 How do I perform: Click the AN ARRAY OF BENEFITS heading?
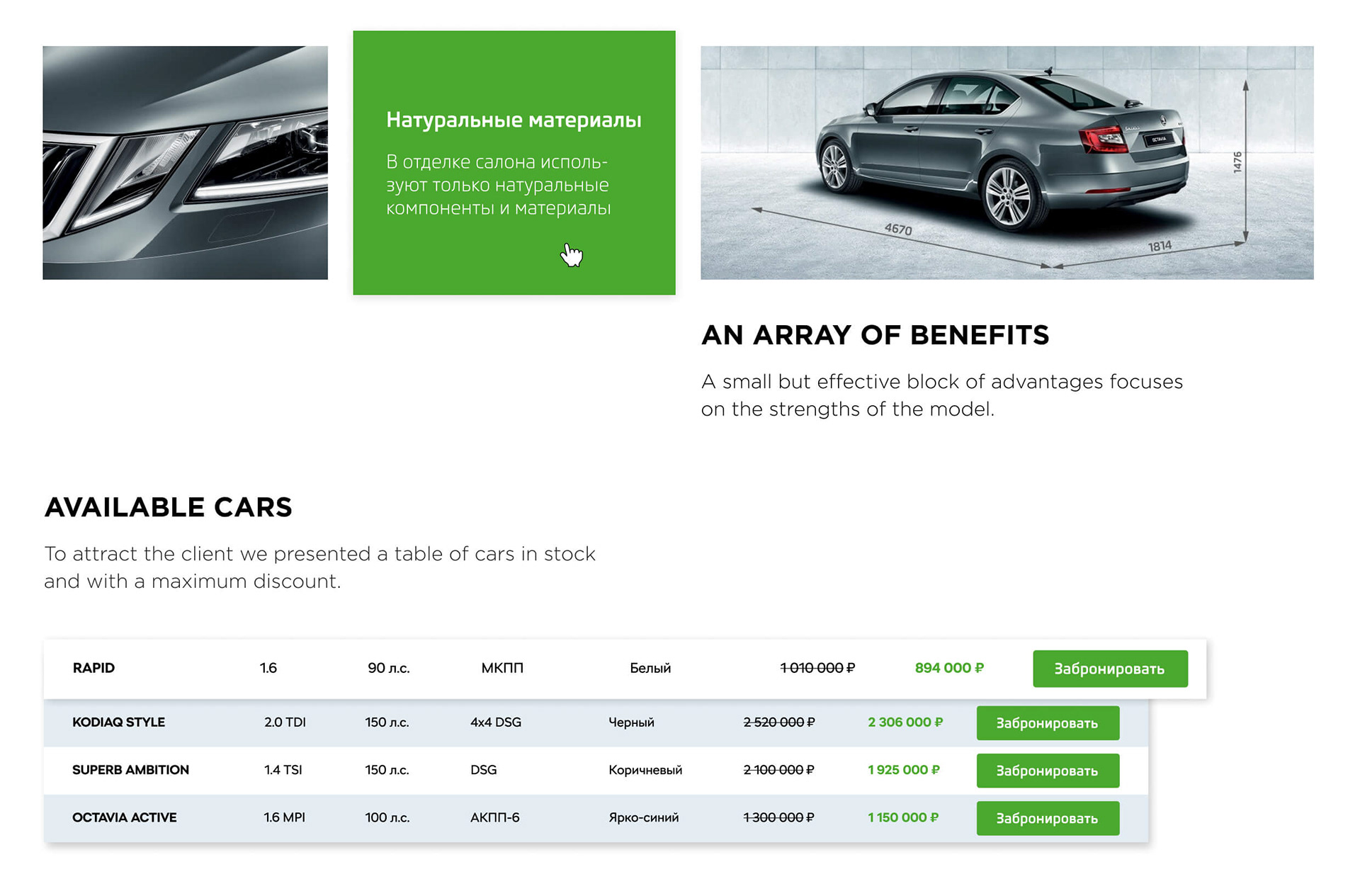(x=875, y=335)
